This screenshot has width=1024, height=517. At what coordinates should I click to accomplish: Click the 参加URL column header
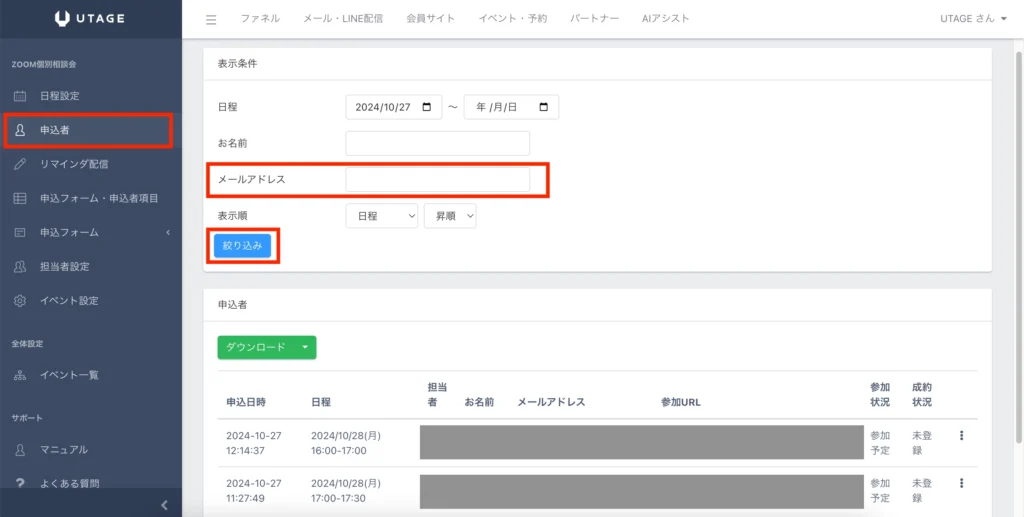pyautogui.click(x=680, y=402)
